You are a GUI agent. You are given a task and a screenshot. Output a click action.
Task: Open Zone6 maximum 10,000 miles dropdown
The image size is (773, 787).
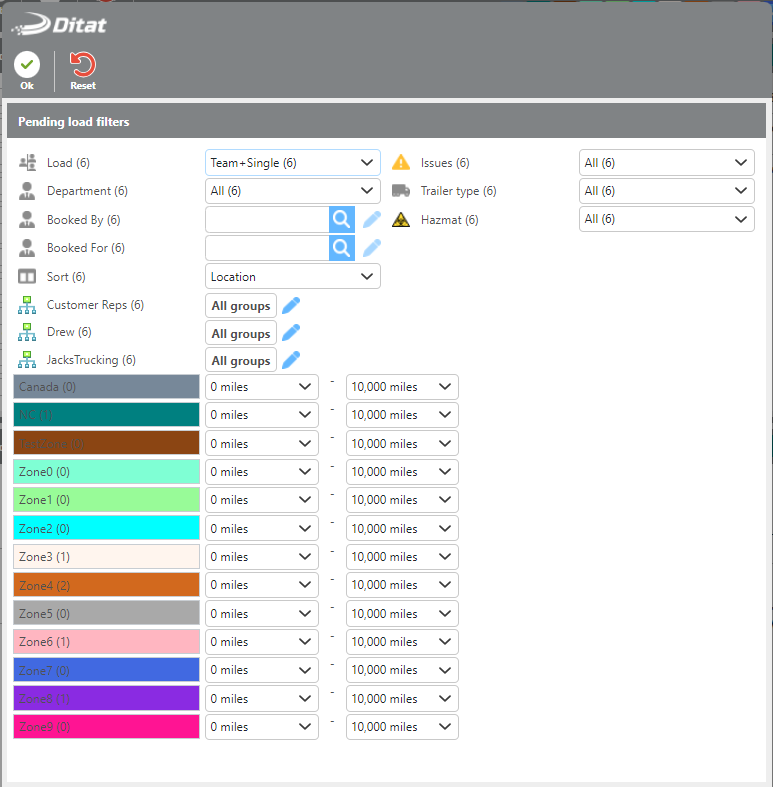pyautogui.click(x=401, y=642)
